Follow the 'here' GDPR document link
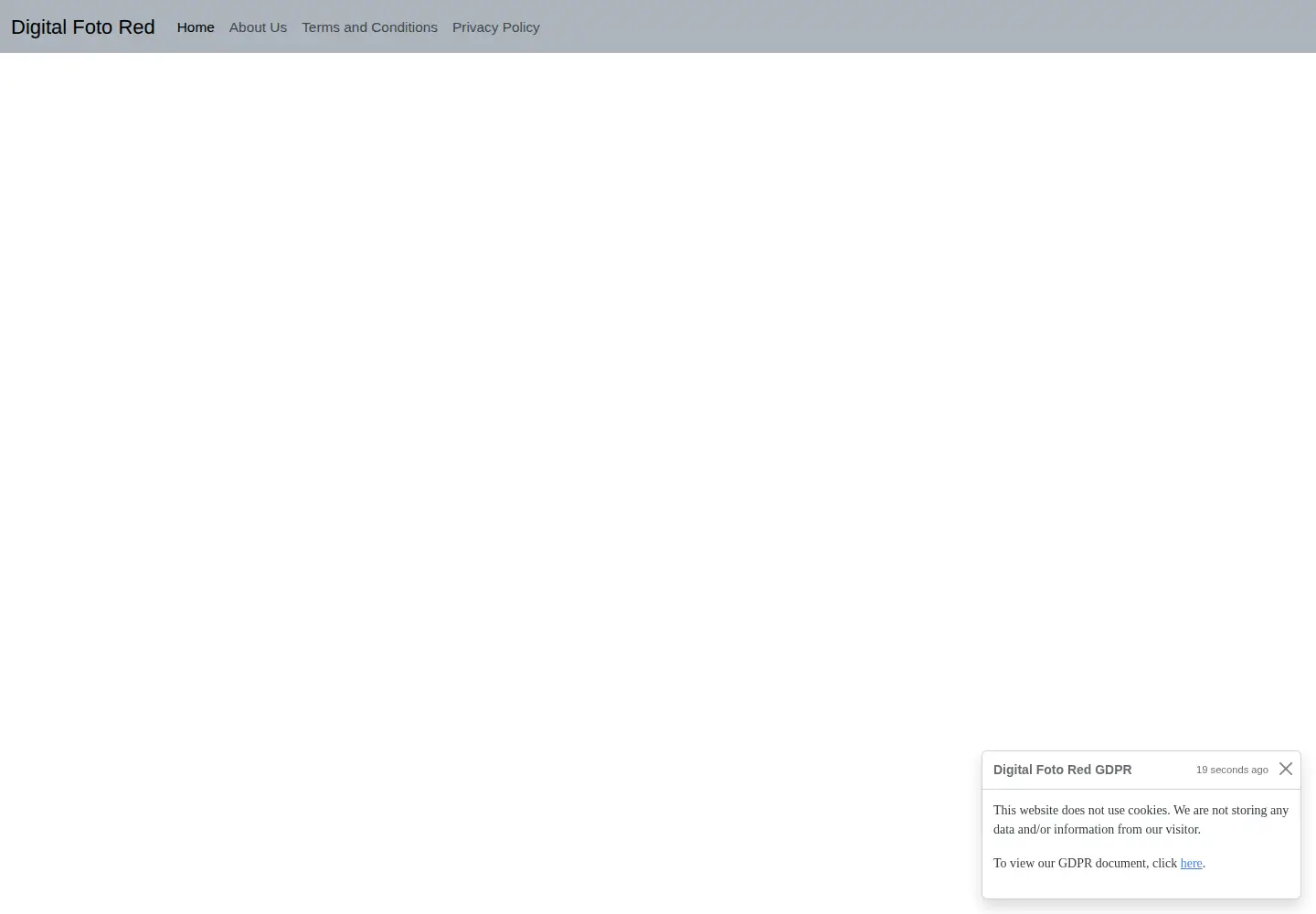This screenshot has width=1316, height=914. tap(1191, 863)
